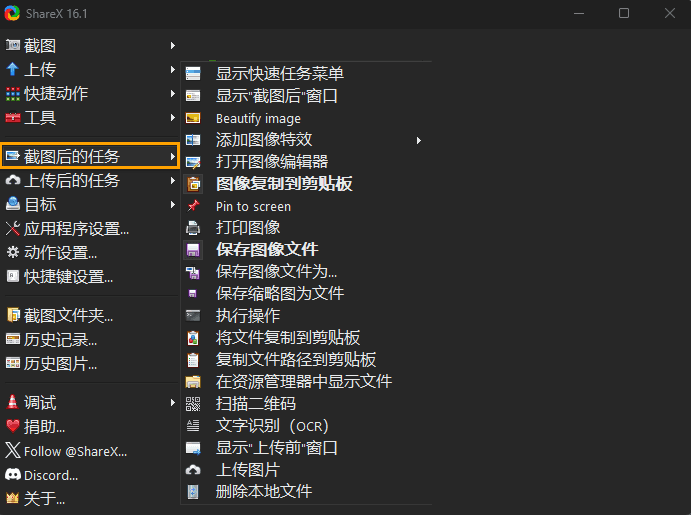Click the ShareX logo in title bar
The height and width of the screenshot is (515, 691).
pyautogui.click(x=12, y=13)
